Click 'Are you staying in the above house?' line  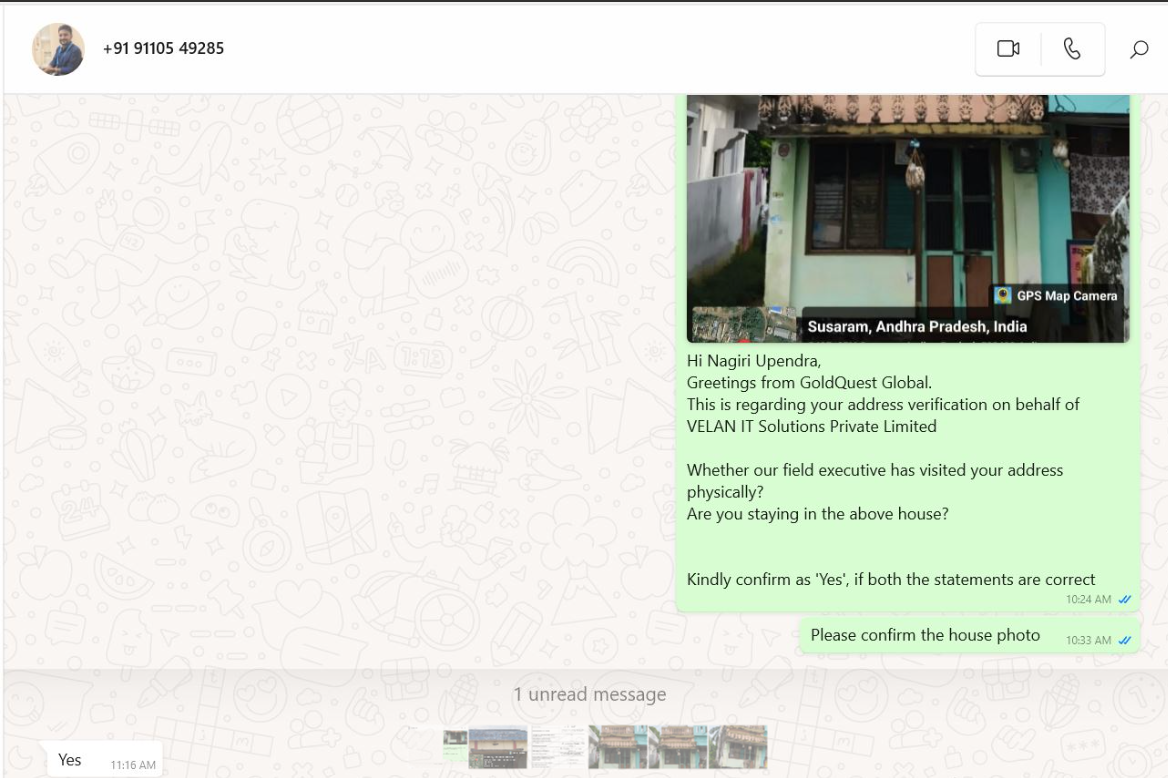point(817,513)
